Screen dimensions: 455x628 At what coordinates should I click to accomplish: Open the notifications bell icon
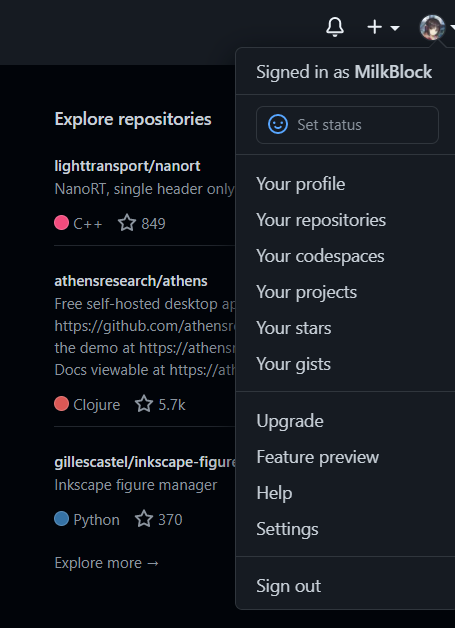click(x=335, y=27)
